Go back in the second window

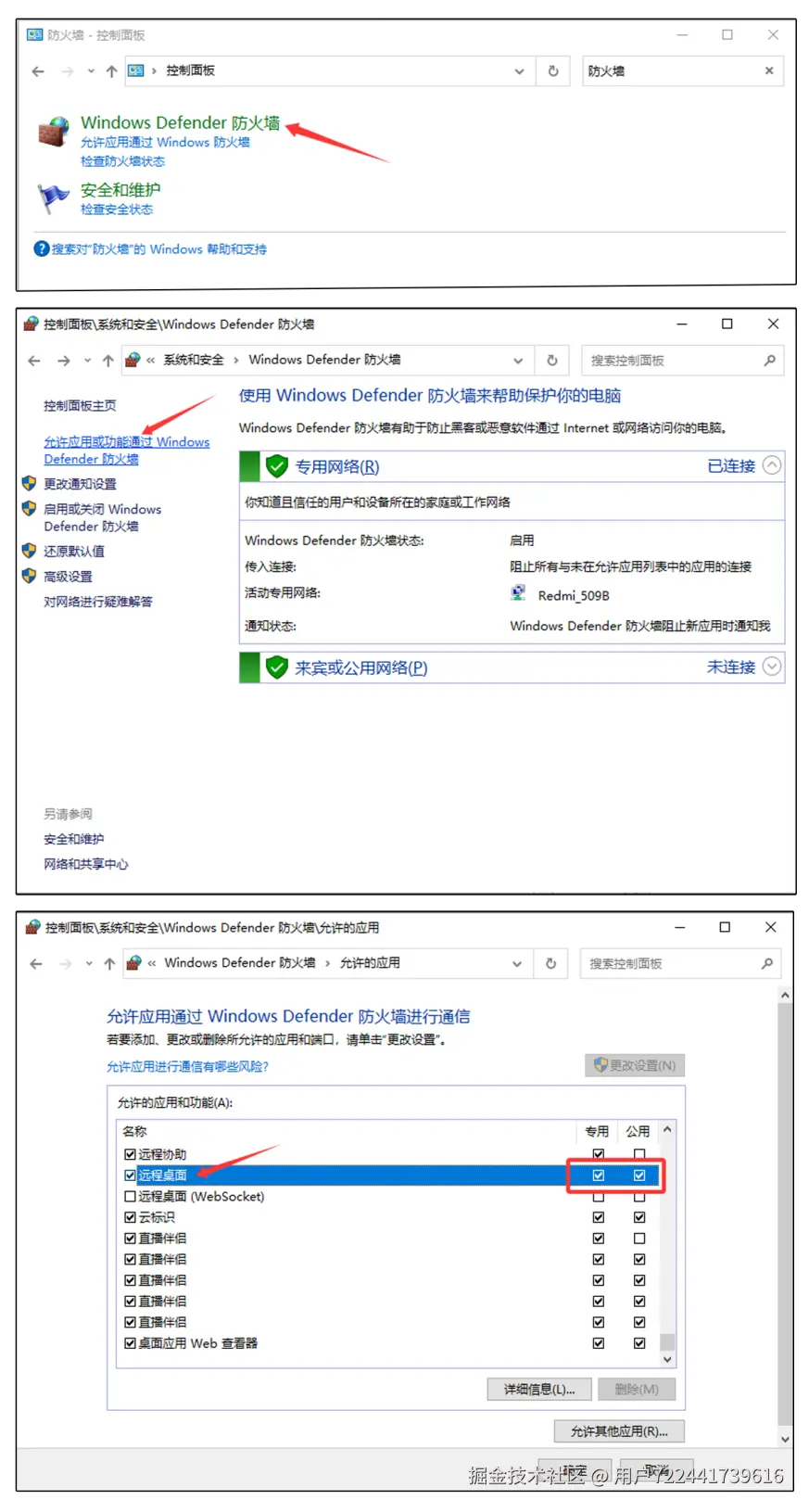coord(34,361)
